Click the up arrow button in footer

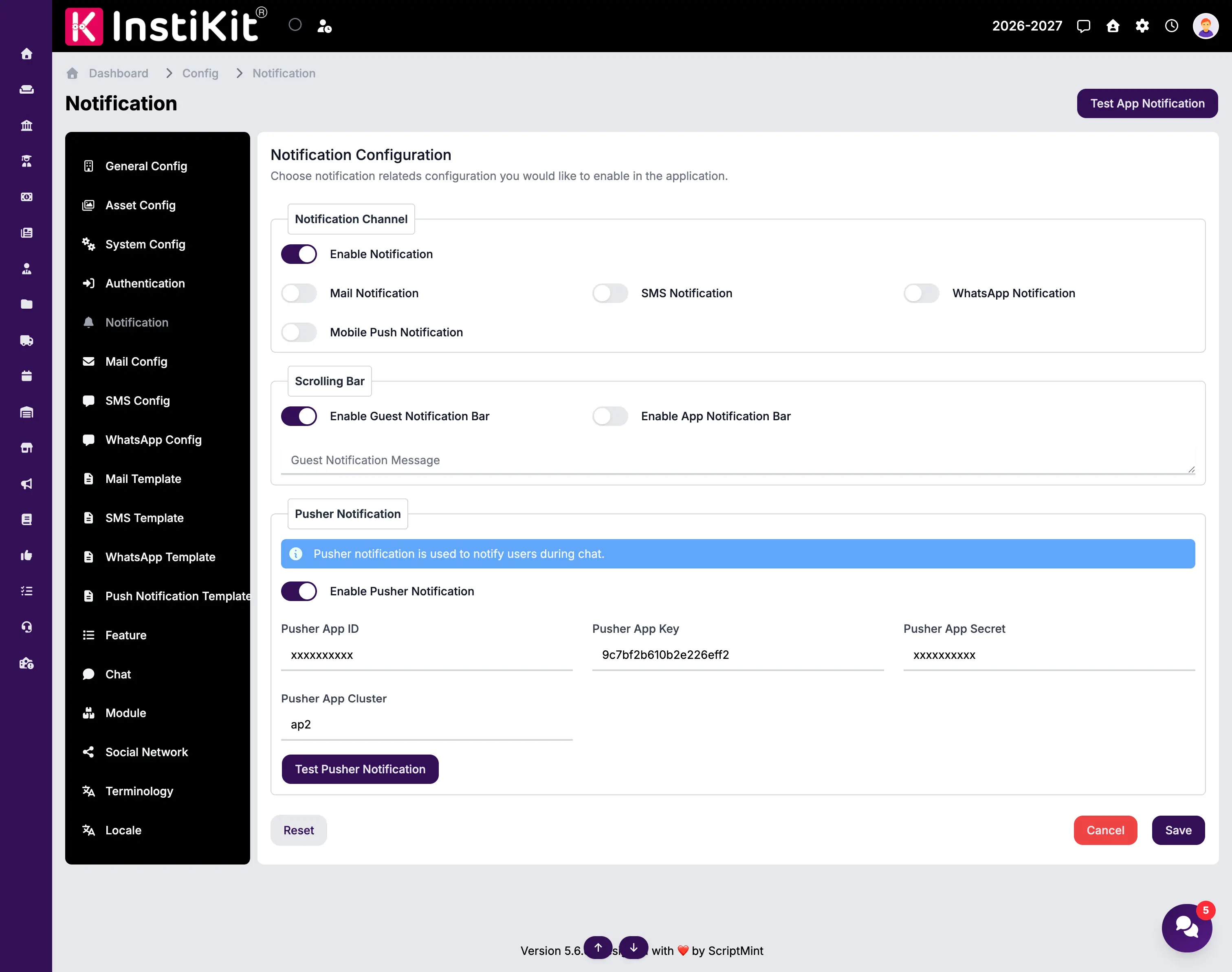pyautogui.click(x=598, y=948)
